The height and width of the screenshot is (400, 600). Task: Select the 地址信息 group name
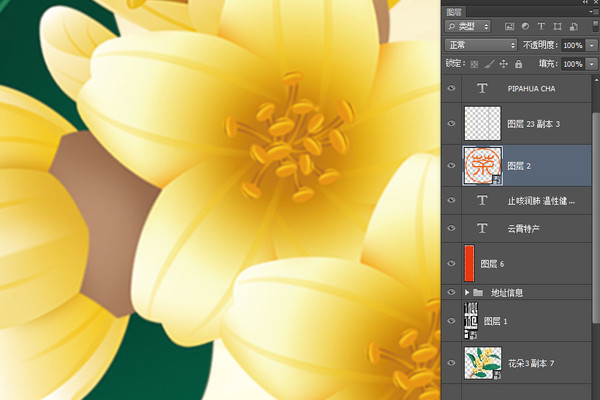[x=507, y=293]
